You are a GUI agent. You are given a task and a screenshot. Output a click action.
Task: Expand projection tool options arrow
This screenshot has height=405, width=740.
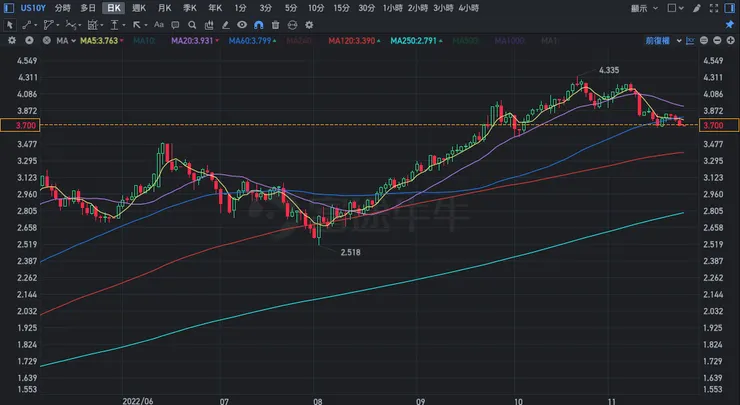point(102,25)
